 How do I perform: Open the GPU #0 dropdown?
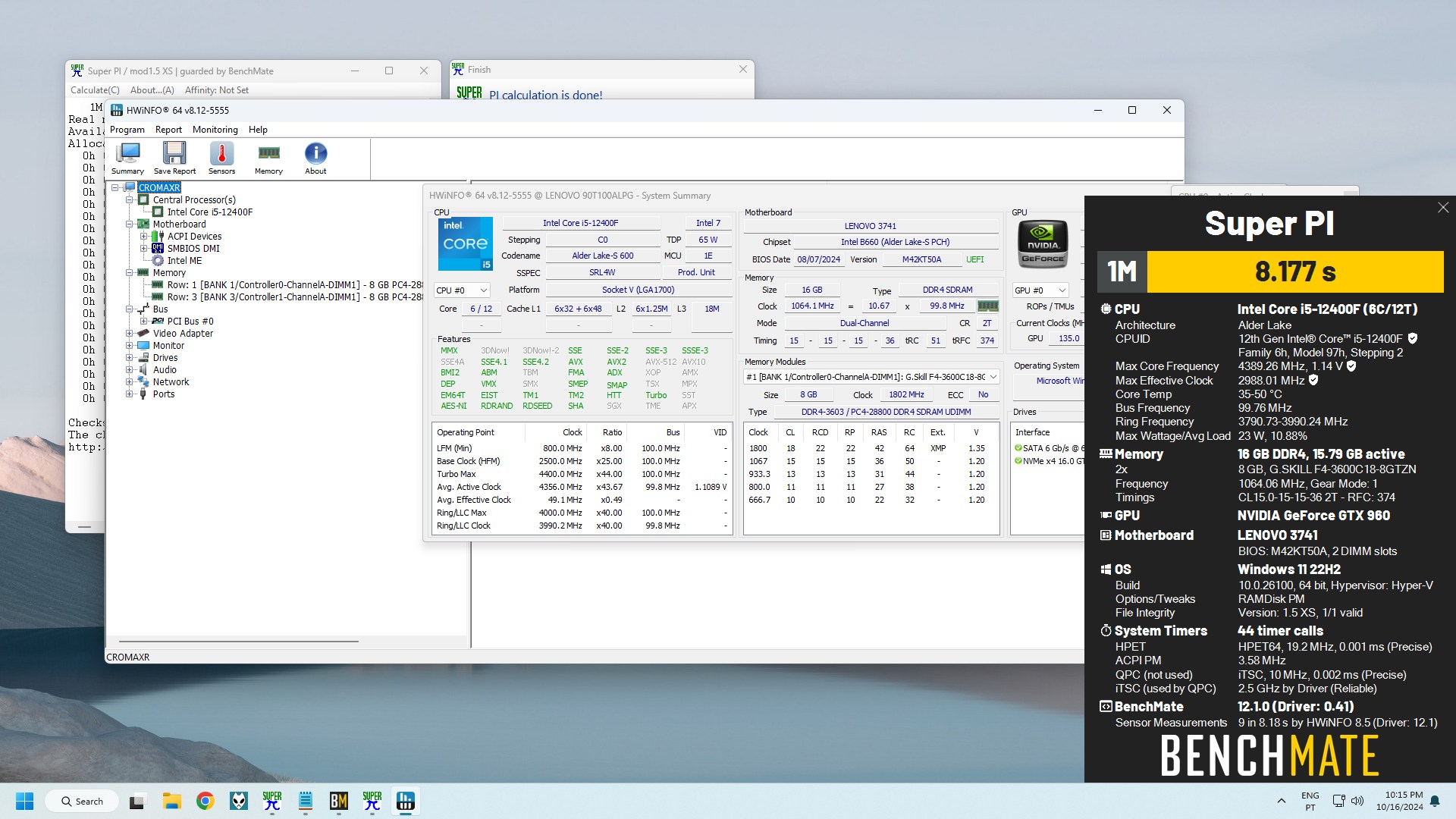coord(1040,290)
